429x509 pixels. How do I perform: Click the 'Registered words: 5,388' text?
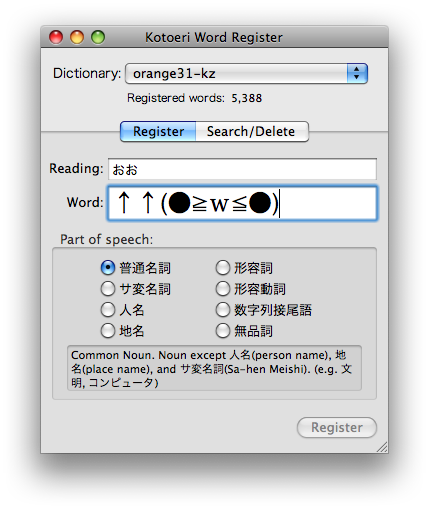pyautogui.click(x=195, y=98)
